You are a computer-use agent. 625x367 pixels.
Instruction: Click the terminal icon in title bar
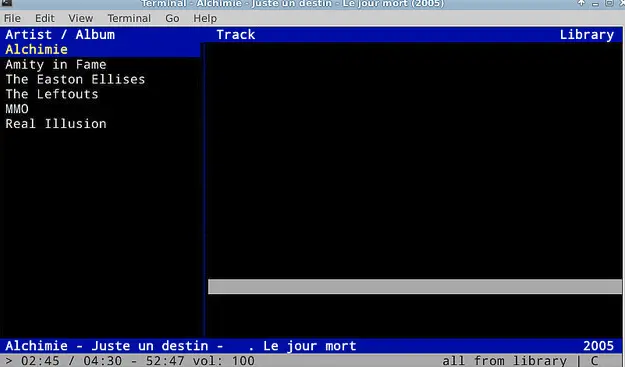click(x=6, y=3)
